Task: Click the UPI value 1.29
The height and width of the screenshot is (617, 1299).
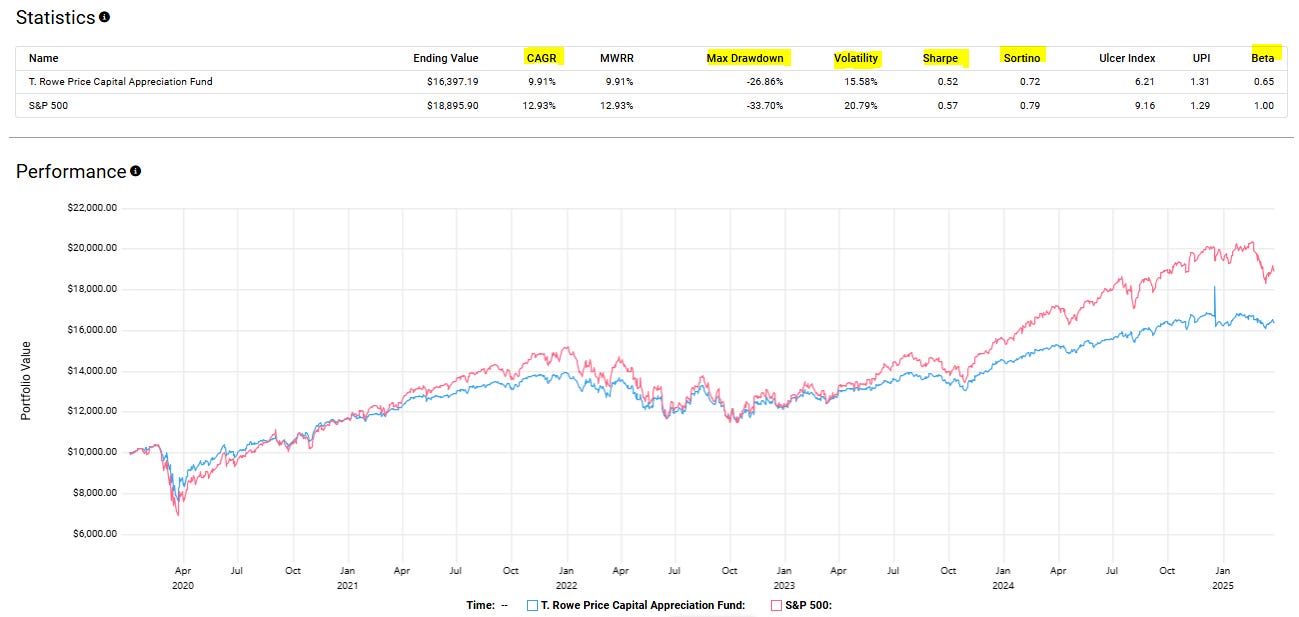Action: [1201, 105]
